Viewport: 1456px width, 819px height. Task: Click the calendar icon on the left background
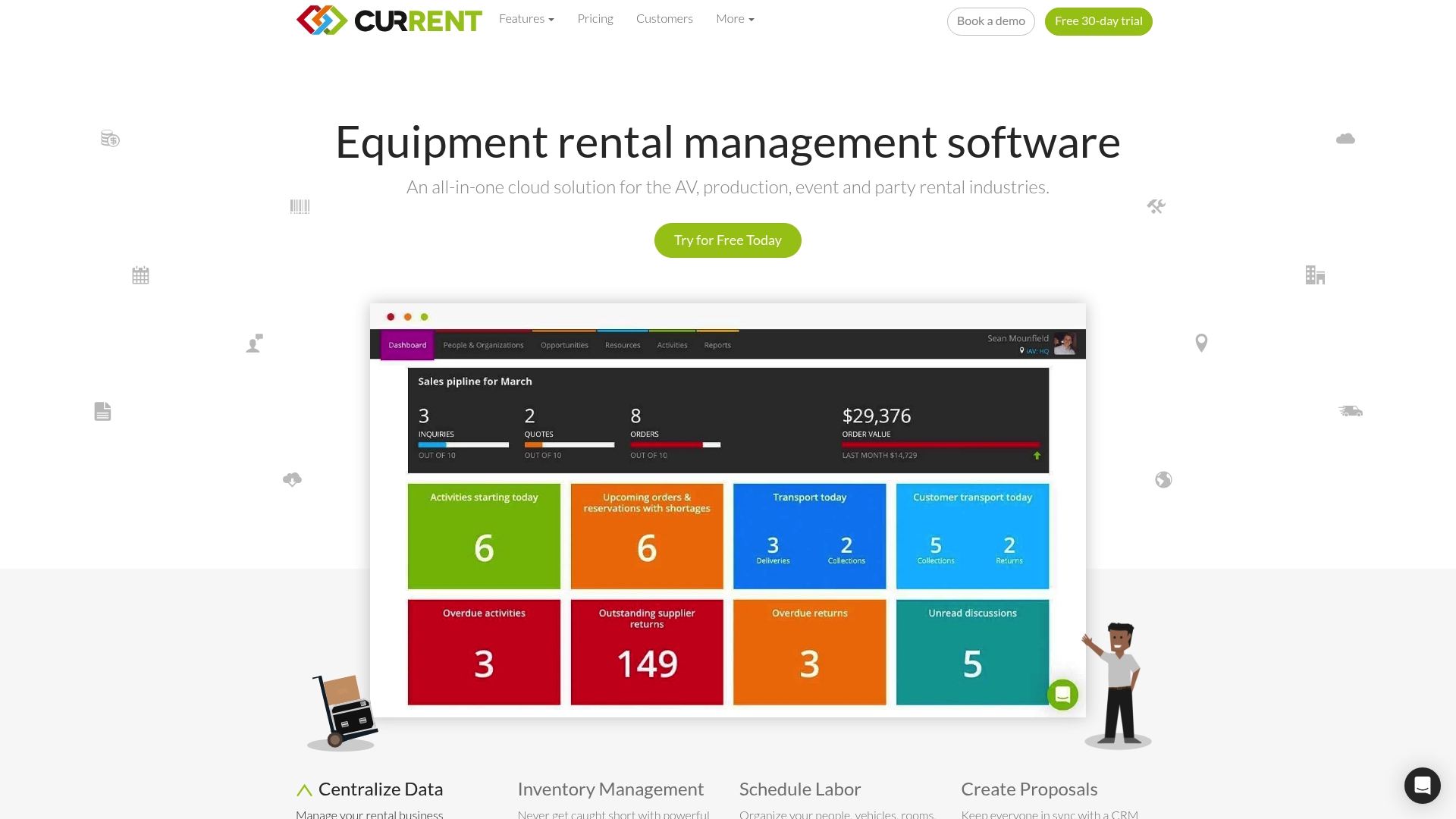[140, 275]
